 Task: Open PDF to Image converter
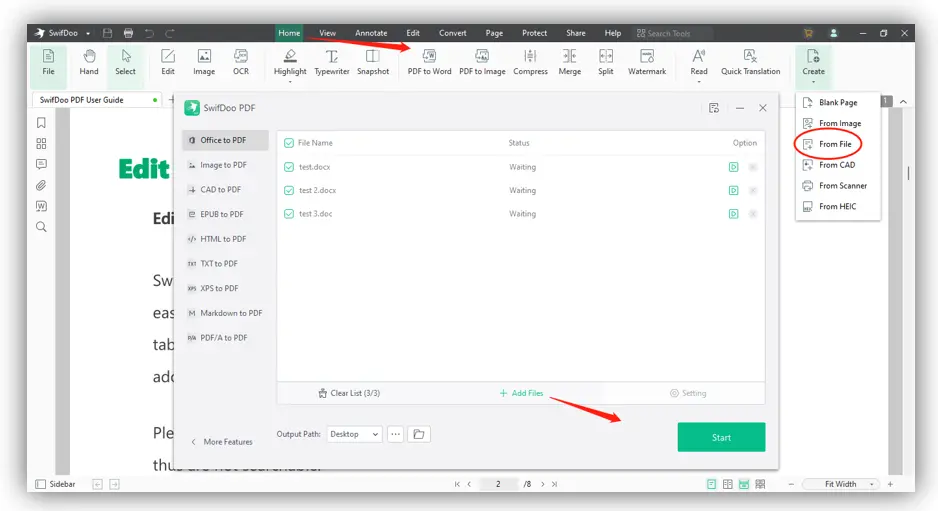(x=482, y=62)
